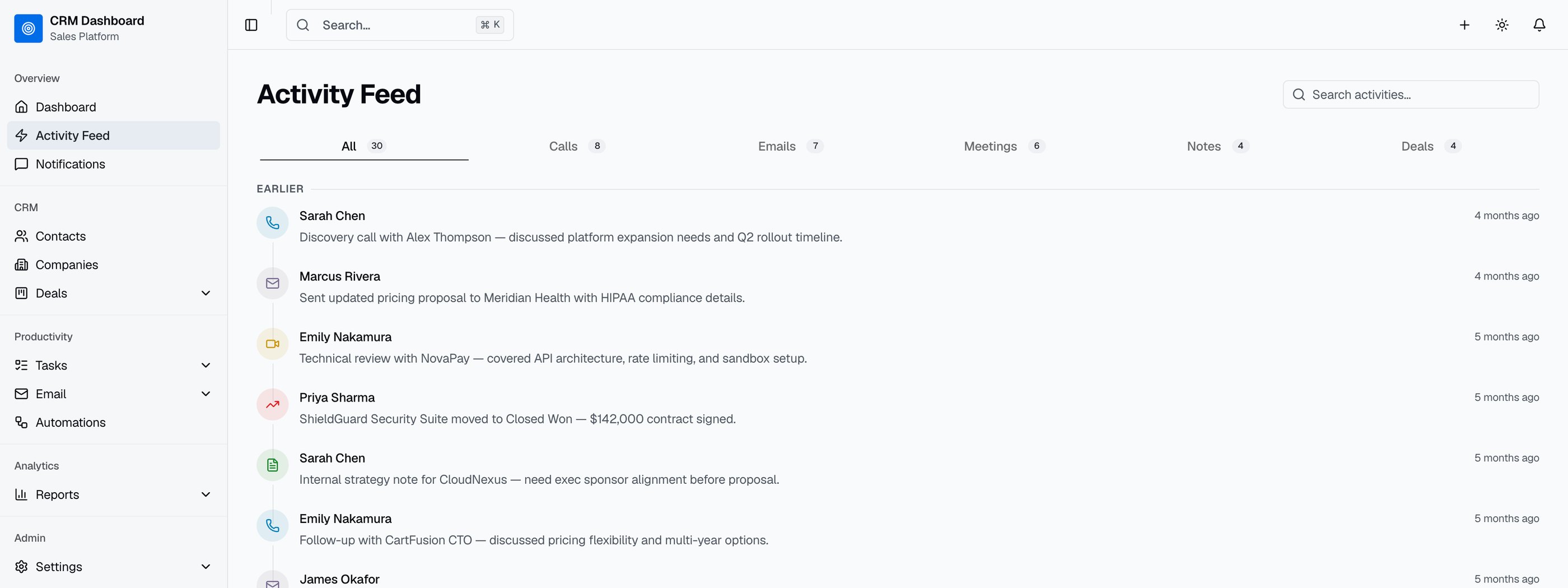Click the pricing proposal to Meridian Health text
The height and width of the screenshot is (588, 1568).
(522, 298)
